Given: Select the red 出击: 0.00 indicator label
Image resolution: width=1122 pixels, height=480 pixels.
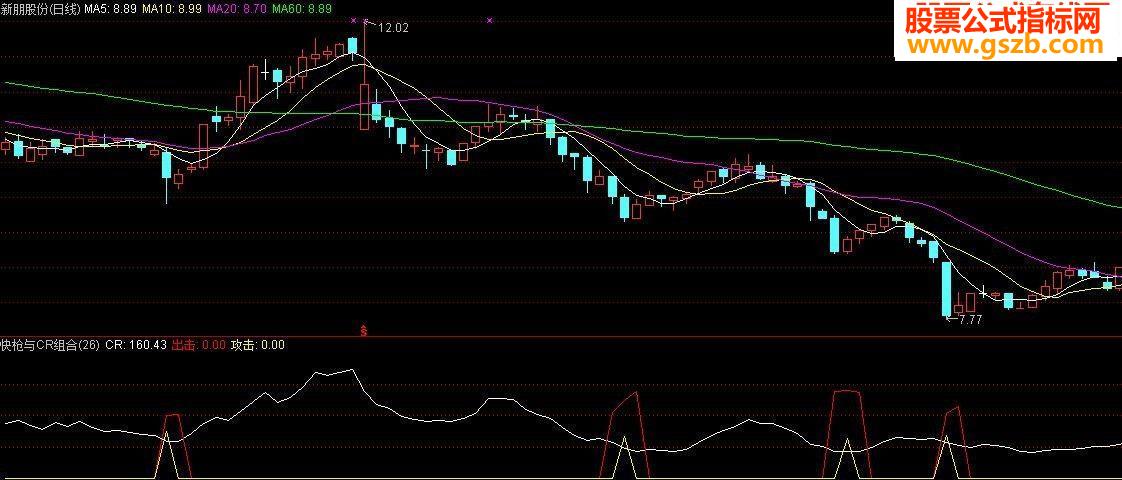Looking at the screenshot, I should coord(200,345).
